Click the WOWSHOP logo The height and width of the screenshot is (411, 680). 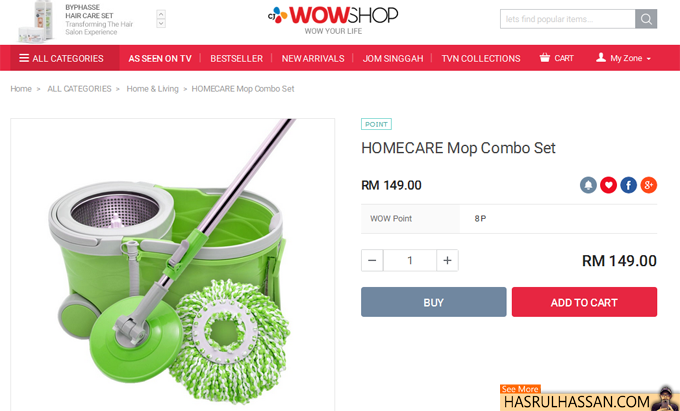click(333, 19)
